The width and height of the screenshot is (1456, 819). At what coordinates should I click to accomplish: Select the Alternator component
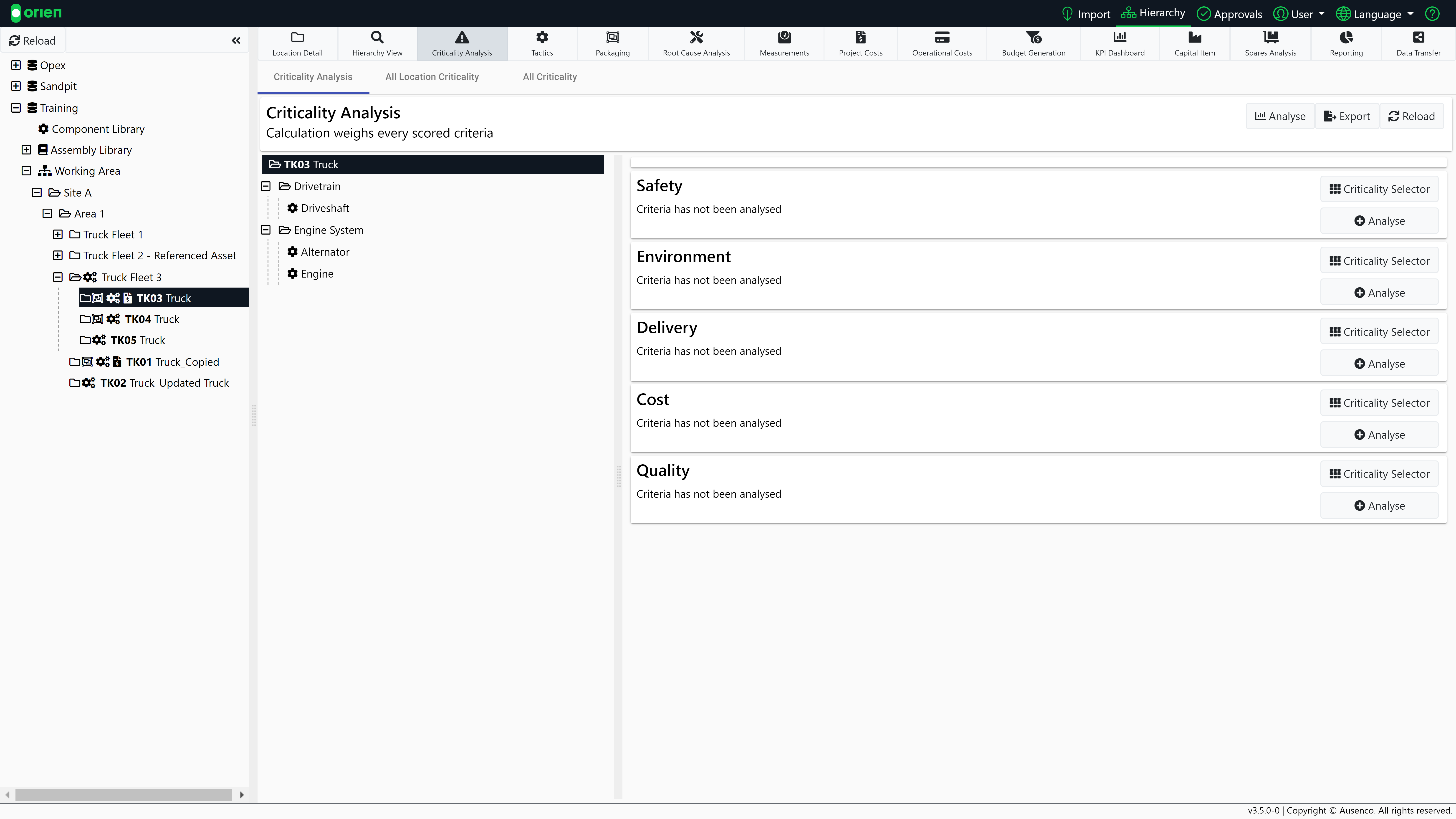pyautogui.click(x=318, y=252)
